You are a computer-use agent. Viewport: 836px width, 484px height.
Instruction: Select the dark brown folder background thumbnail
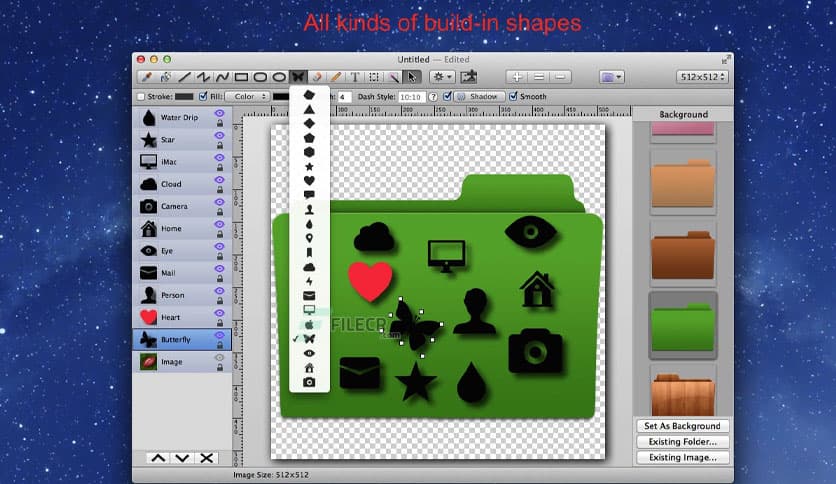click(683, 255)
